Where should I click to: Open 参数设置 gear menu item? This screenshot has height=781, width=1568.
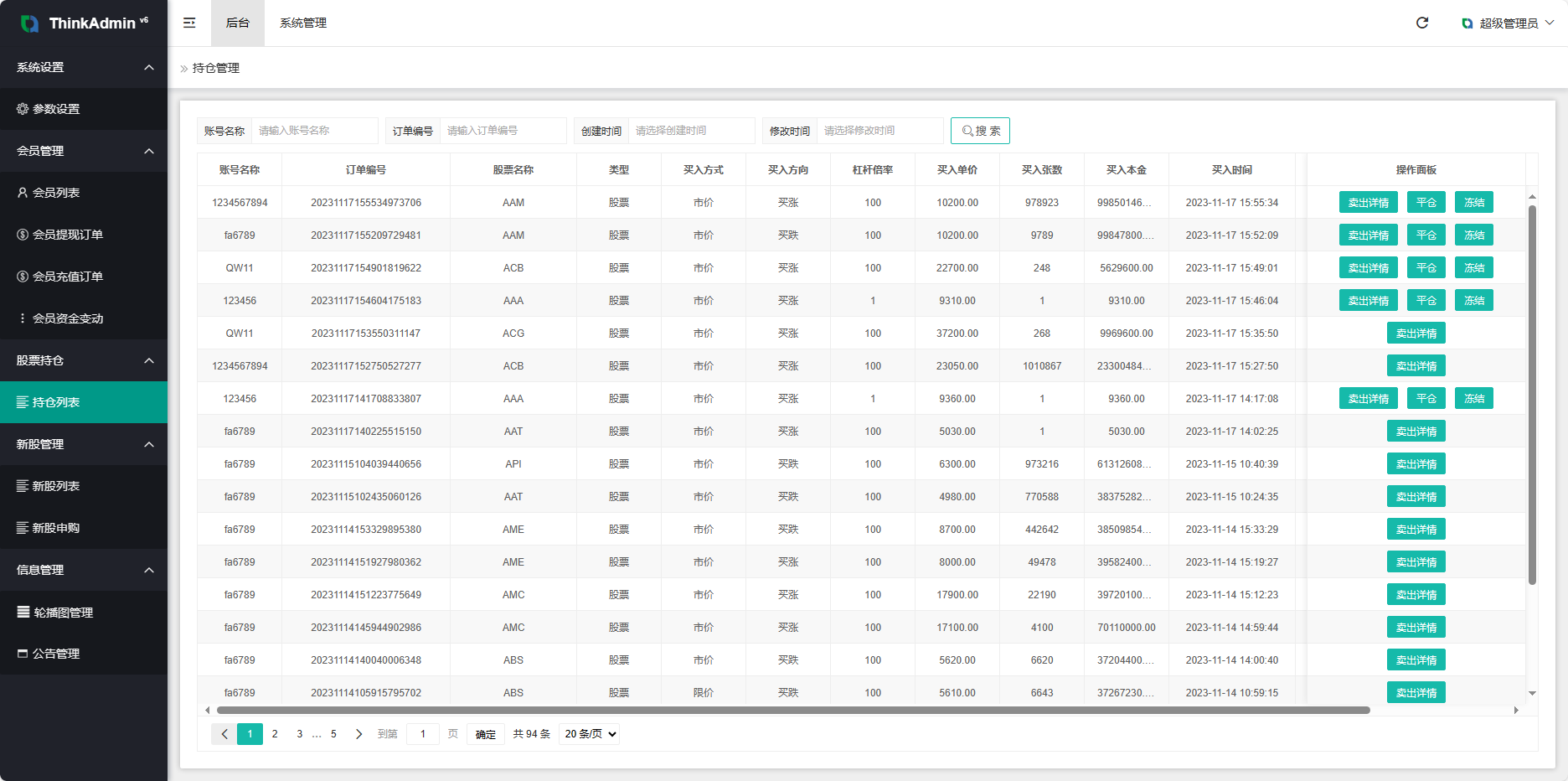pos(84,109)
